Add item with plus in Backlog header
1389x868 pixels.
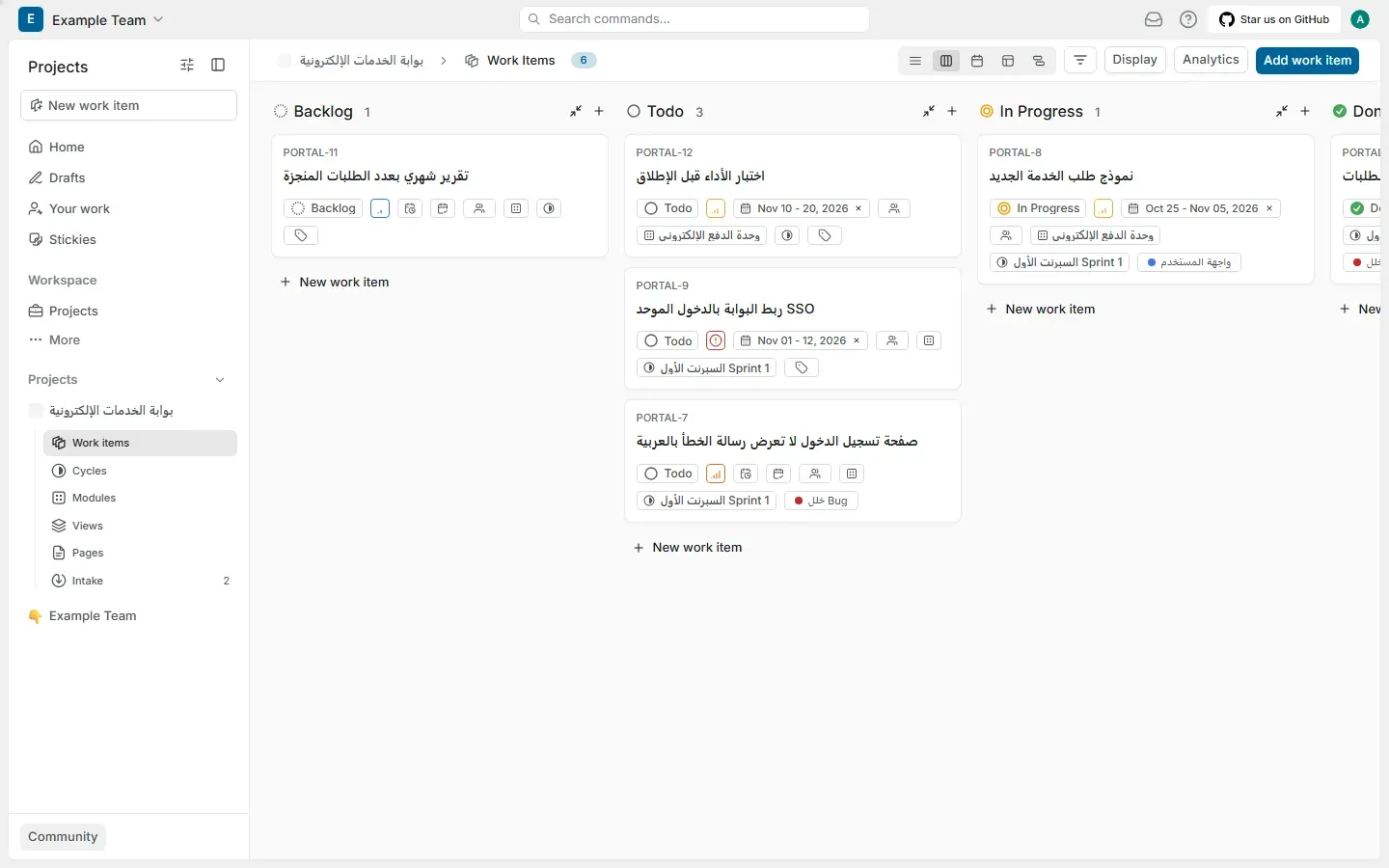coord(599,112)
